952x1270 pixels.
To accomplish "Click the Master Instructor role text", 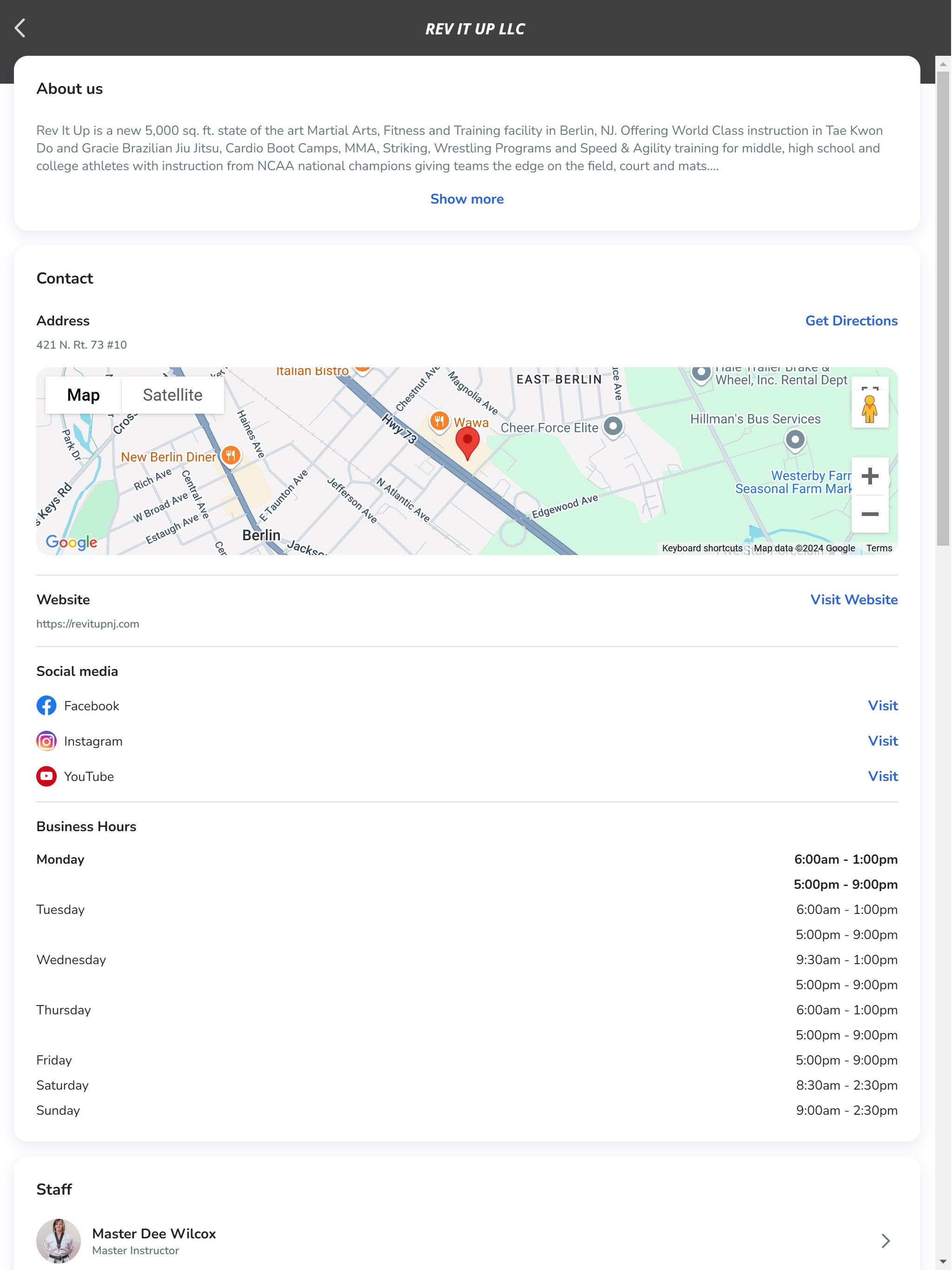I will click(x=136, y=1250).
